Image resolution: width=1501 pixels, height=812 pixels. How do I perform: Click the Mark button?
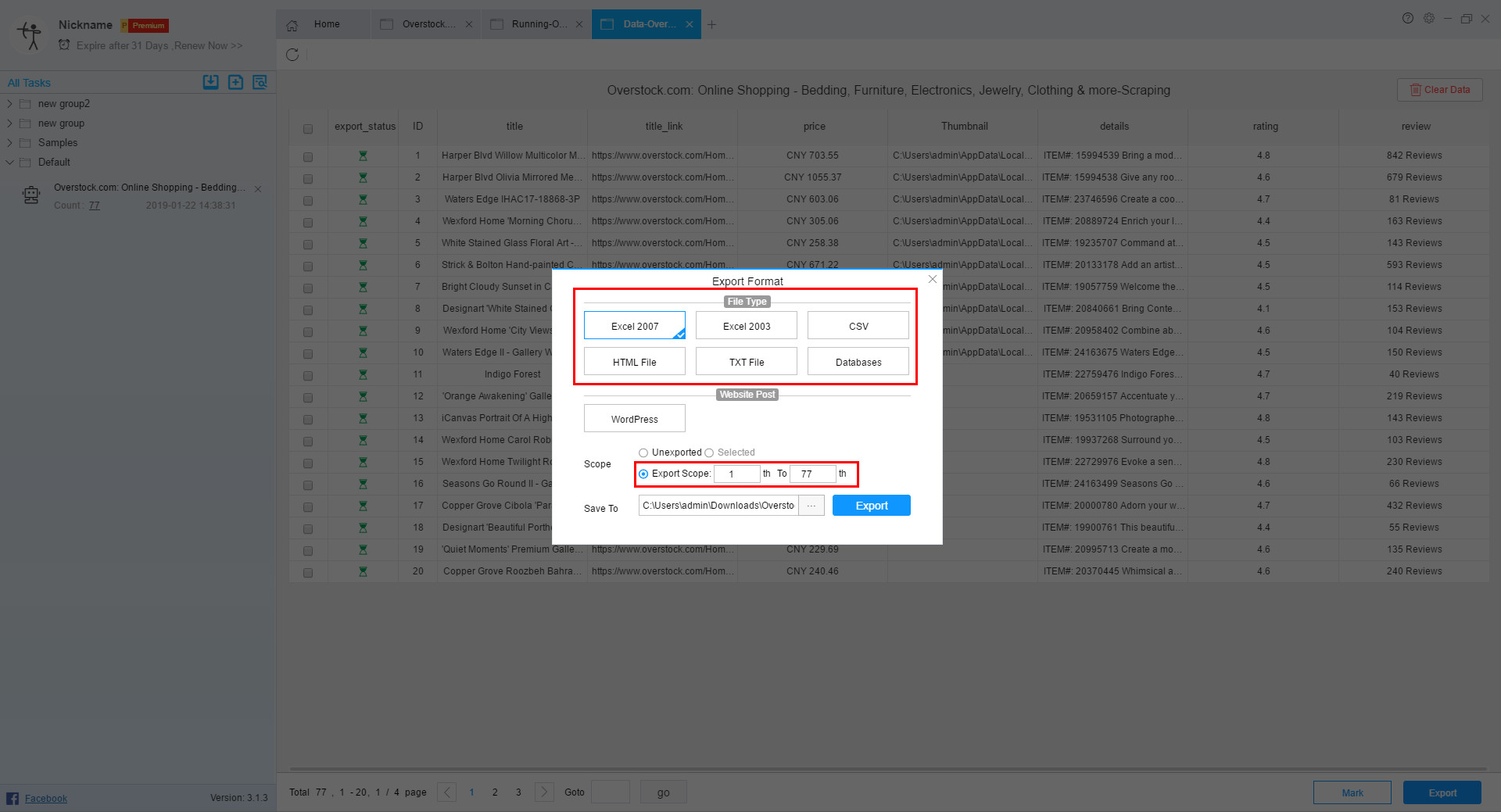point(1352,792)
